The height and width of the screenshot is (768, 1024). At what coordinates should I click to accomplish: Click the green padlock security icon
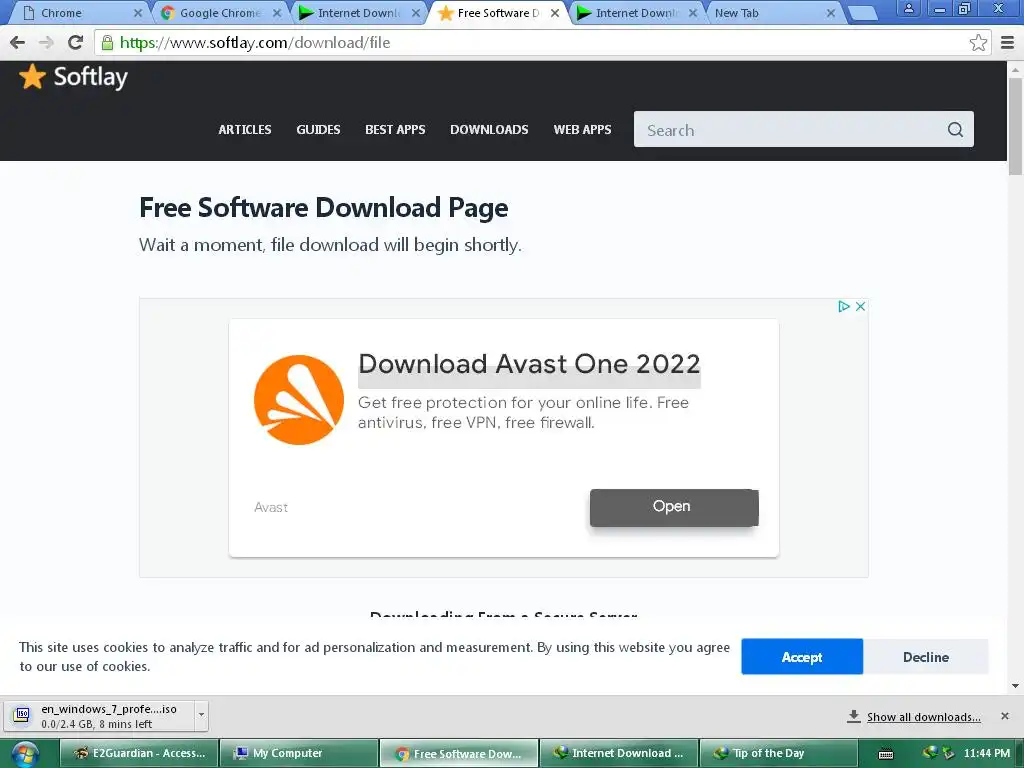107,42
